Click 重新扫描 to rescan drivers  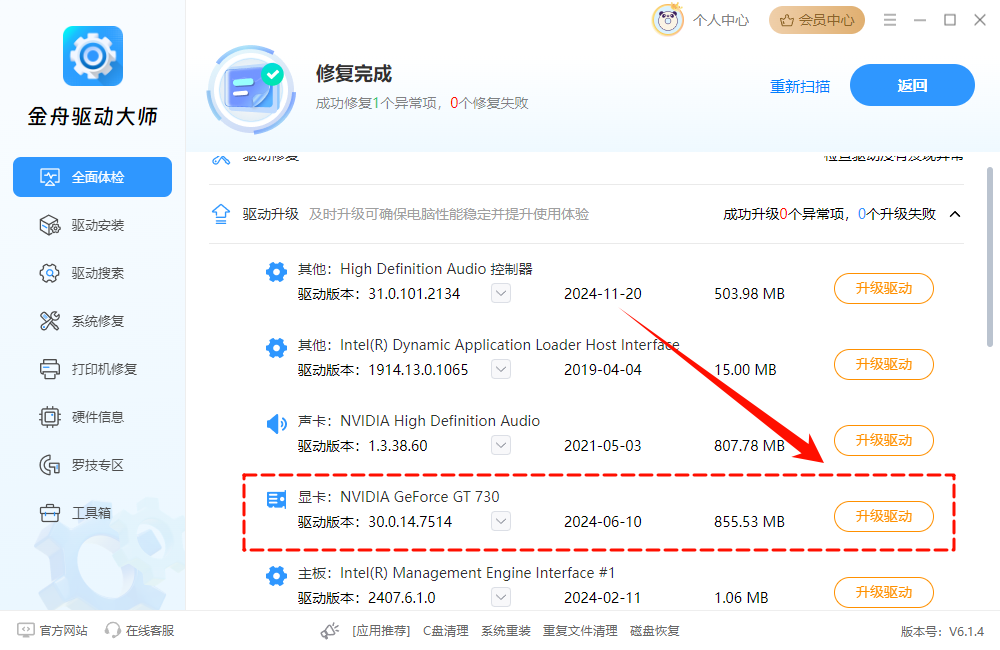pos(800,87)
